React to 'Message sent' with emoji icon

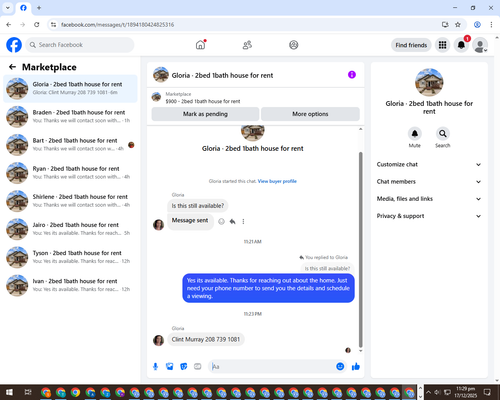(x=221, y=221)
